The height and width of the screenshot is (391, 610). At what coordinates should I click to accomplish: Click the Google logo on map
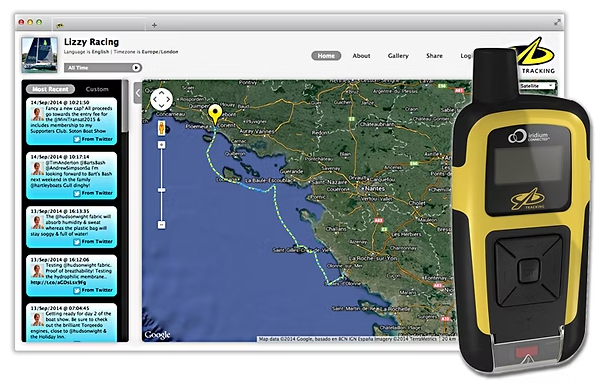[157, 335]
